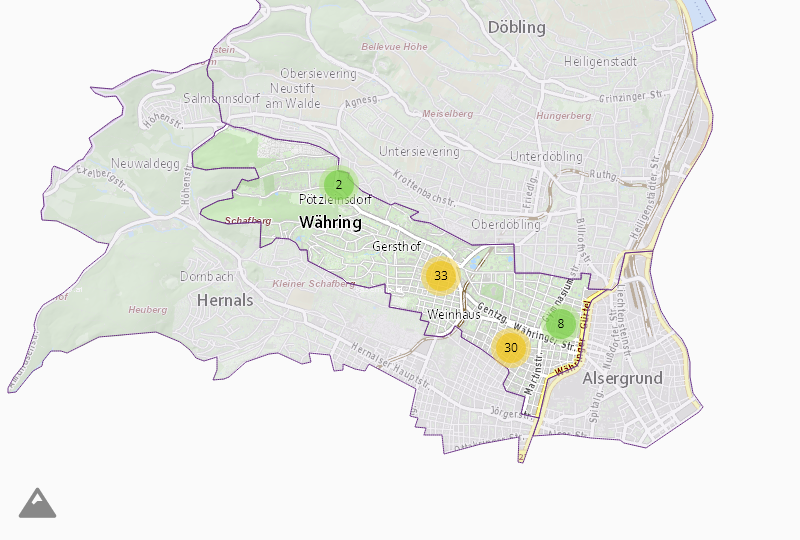800x540 pixels.
Task: Click the bold Währing district label
Action: 331,223
